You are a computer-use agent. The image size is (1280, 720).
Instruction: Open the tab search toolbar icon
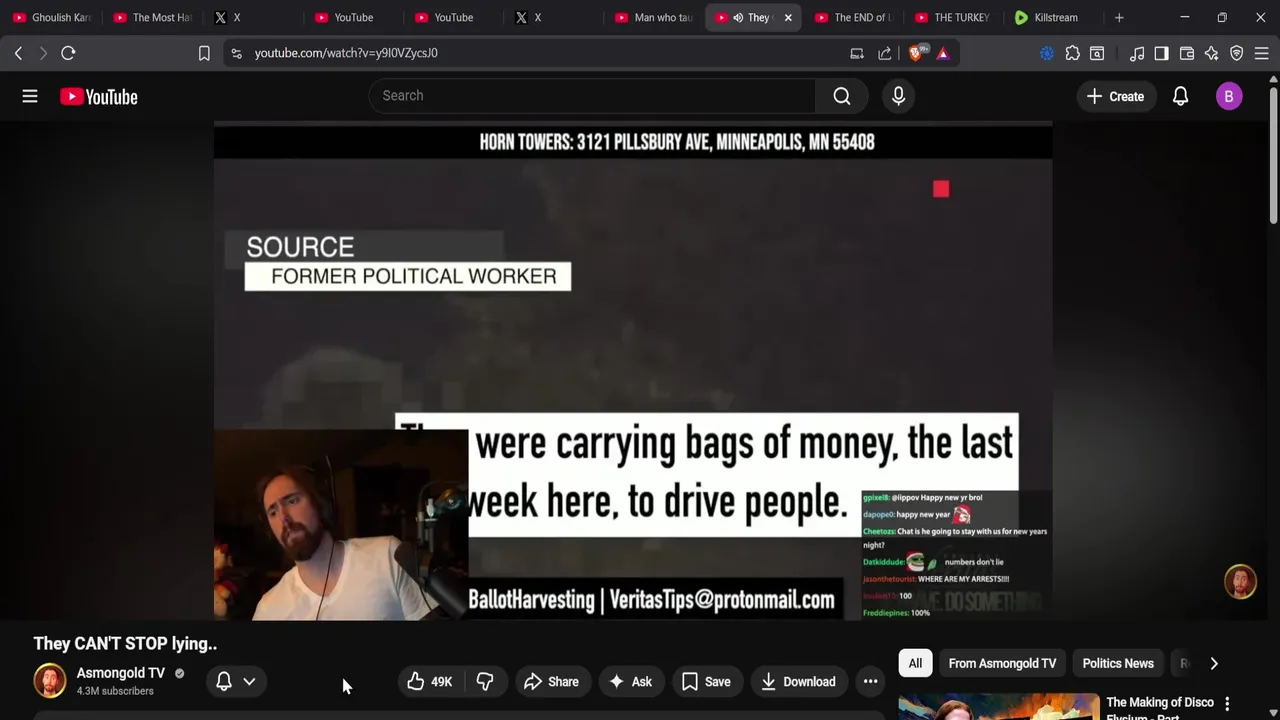(x=1097, y=53)
